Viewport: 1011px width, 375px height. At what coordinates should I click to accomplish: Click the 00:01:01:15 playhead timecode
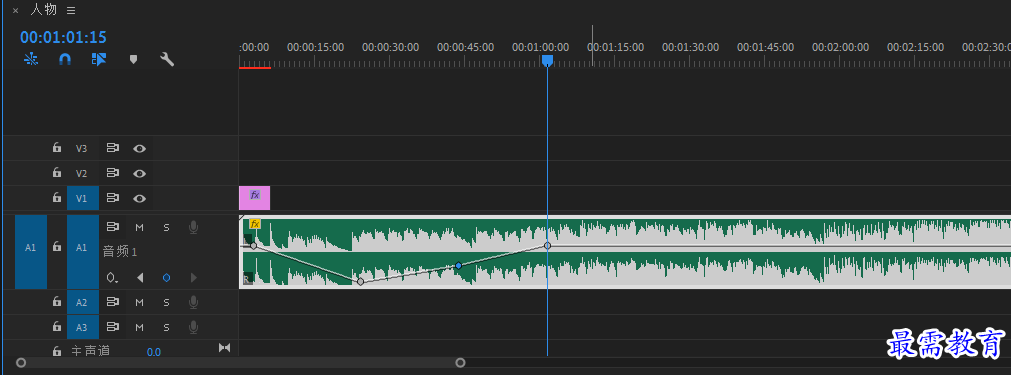click(63, 37)
